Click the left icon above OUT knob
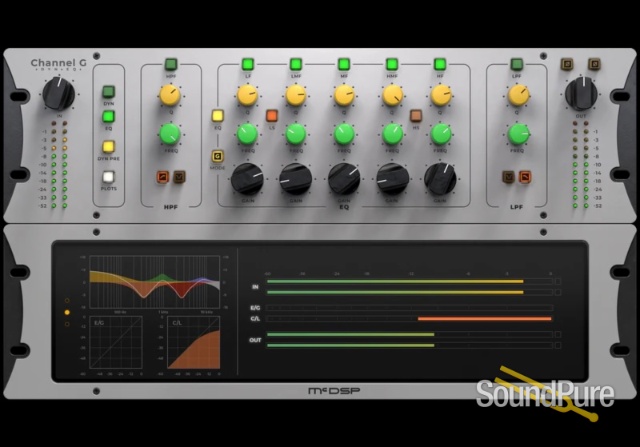 pyautogui.click(x=568, y=65)
